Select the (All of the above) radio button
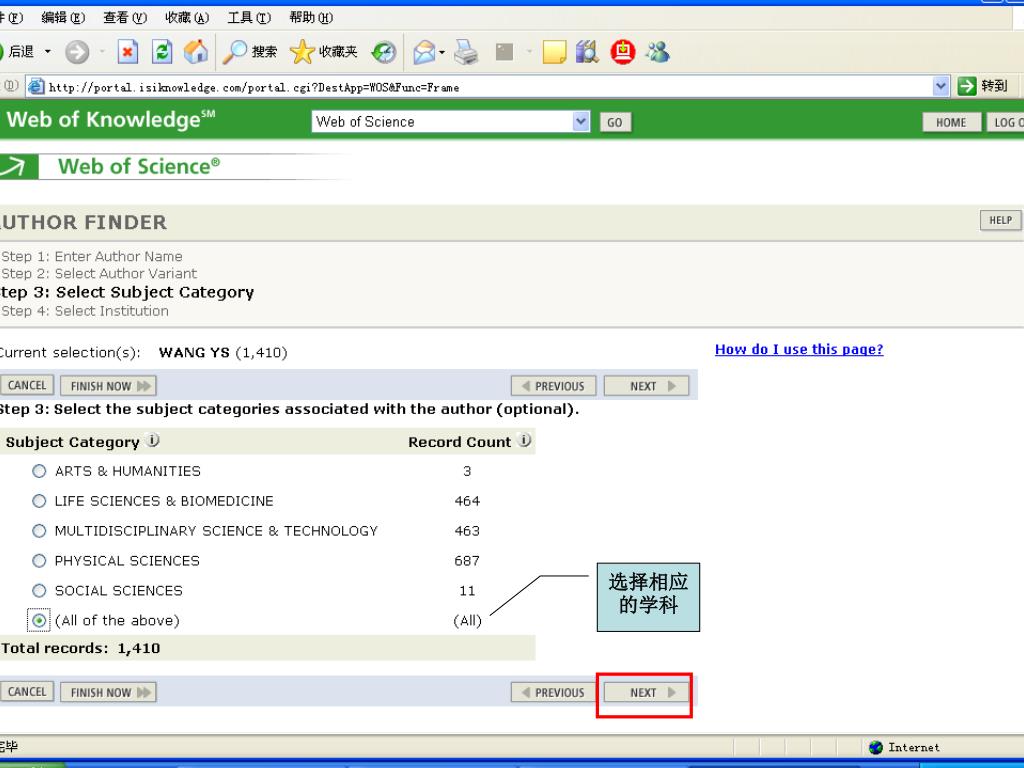 click(x=39, y=620)
